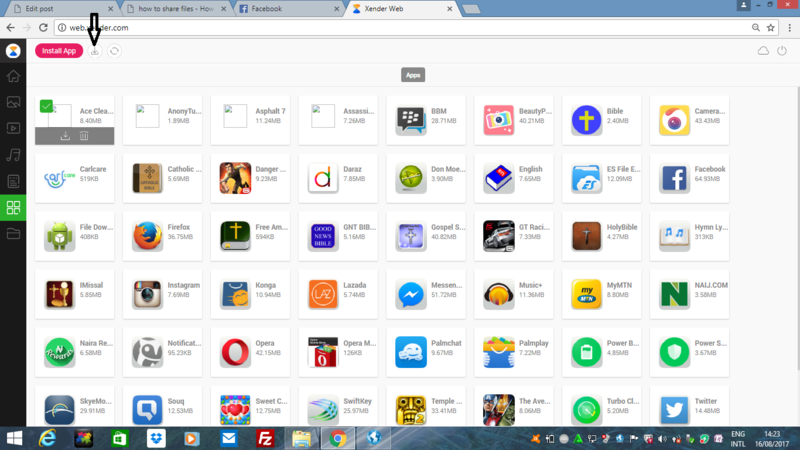Launch Internet Explorer from taskbar
The image size is (800, 450).
[x=47, y=438]
